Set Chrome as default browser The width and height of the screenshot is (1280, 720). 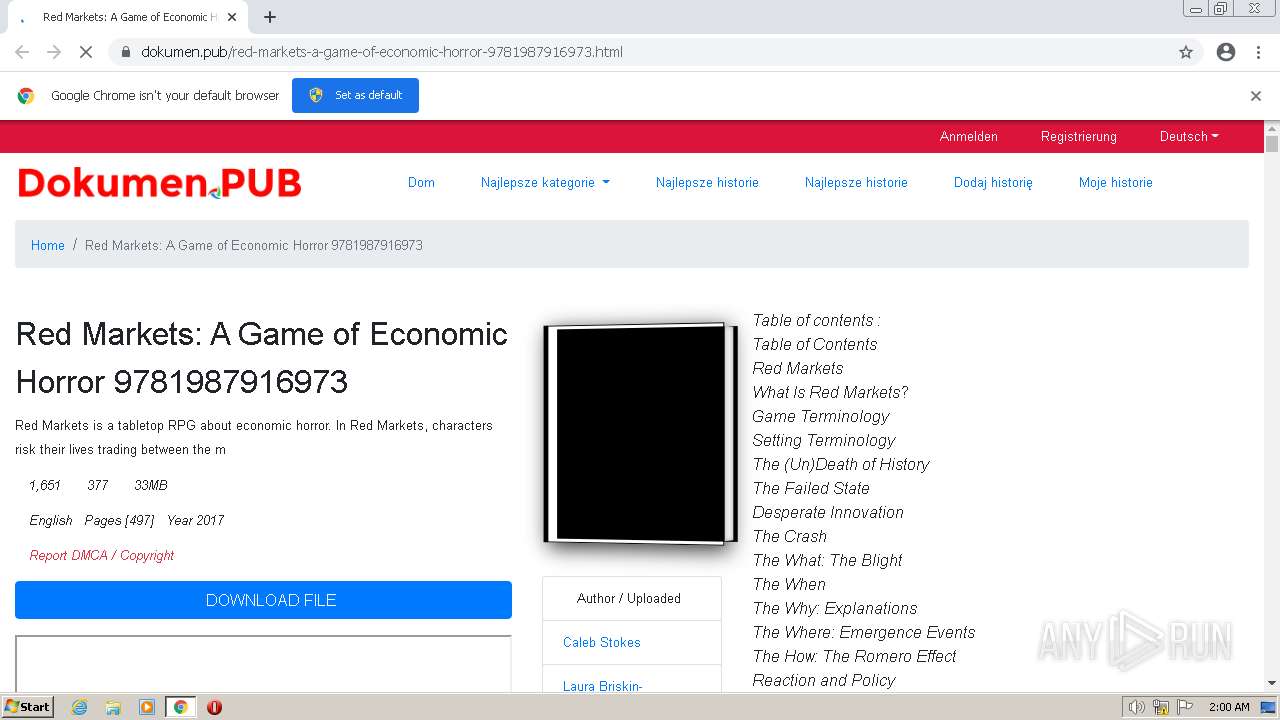tap(355, 95)
